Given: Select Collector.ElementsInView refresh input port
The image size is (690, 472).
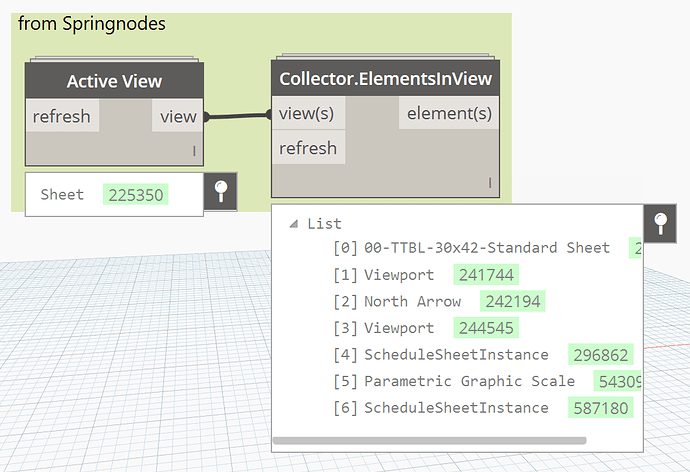Looking at the screenshot, I should pos(308,148).
